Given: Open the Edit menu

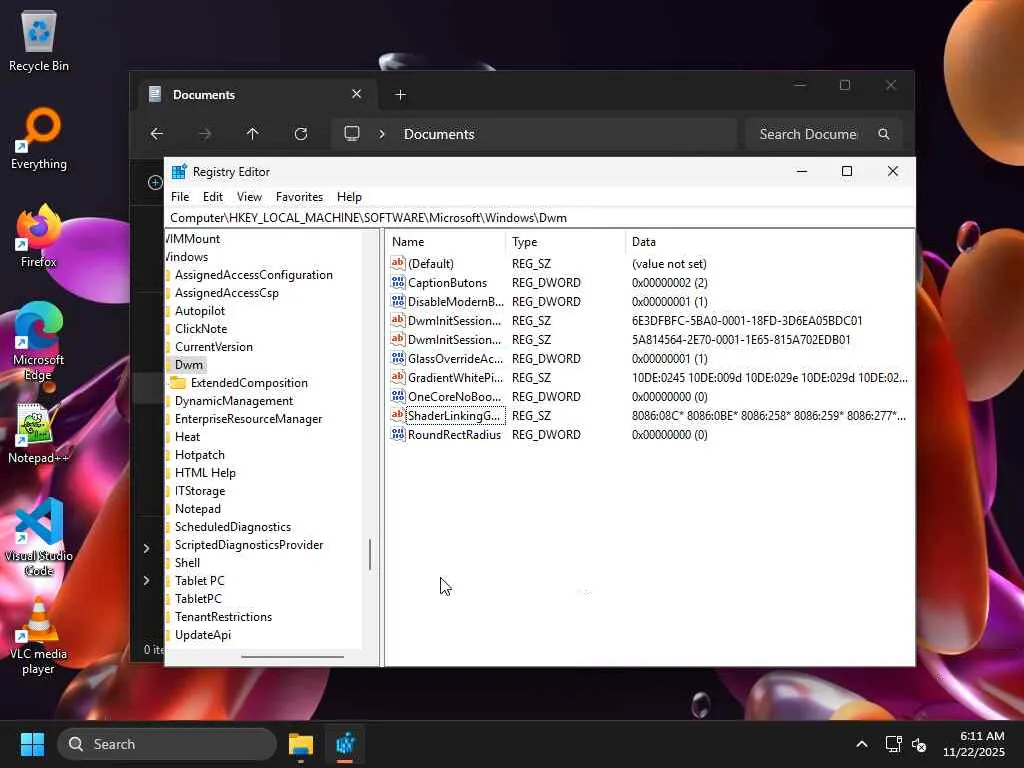Looking at the screenshot, I should [213, 197].
